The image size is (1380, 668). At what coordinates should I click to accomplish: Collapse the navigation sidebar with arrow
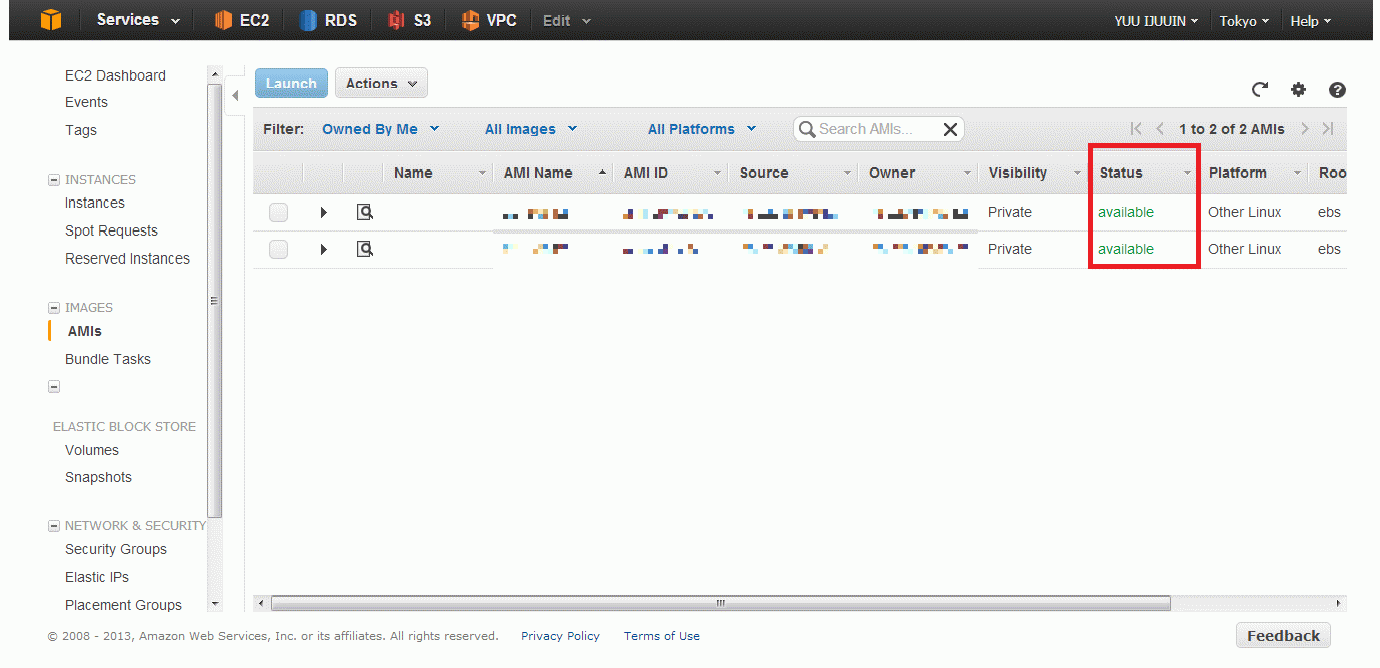[235, 96]
